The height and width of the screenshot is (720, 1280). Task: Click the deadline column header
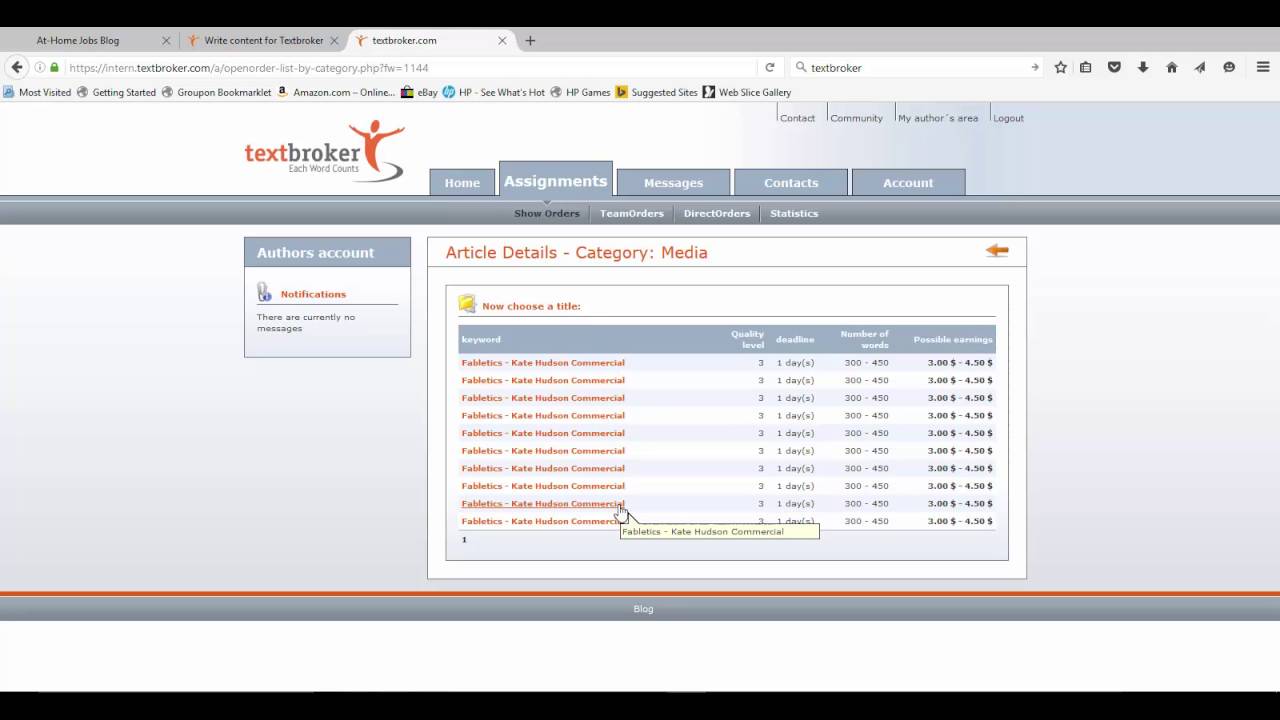click(x=795, y=340)
